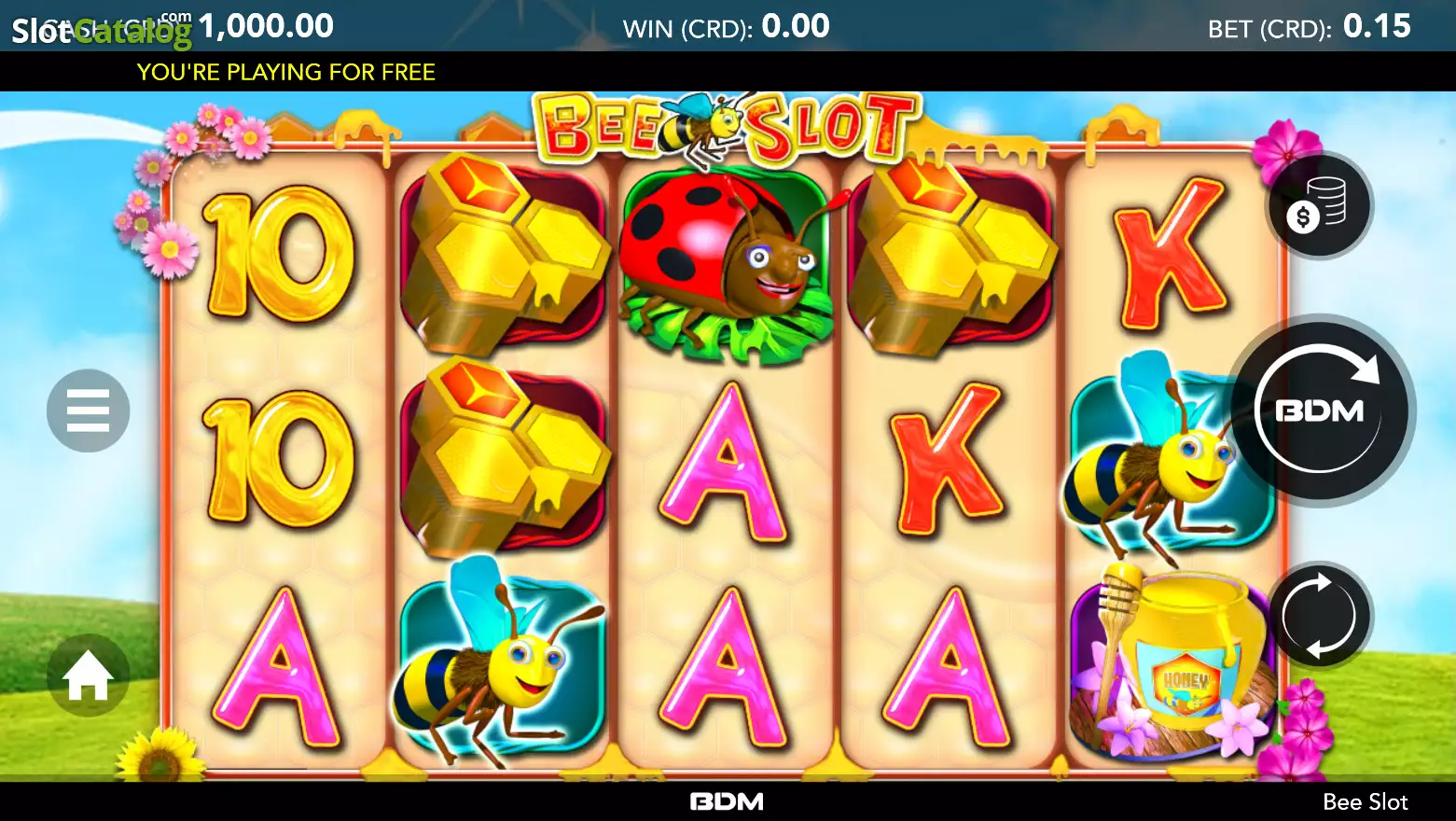Spin the reels with BDM button
1456x821 pixels.
tap(1319, 410)
